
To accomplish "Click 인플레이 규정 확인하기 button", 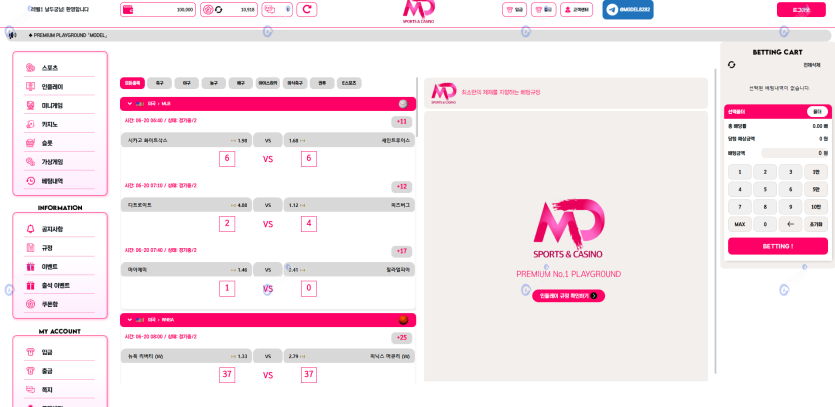I will (x=568, y=296).
